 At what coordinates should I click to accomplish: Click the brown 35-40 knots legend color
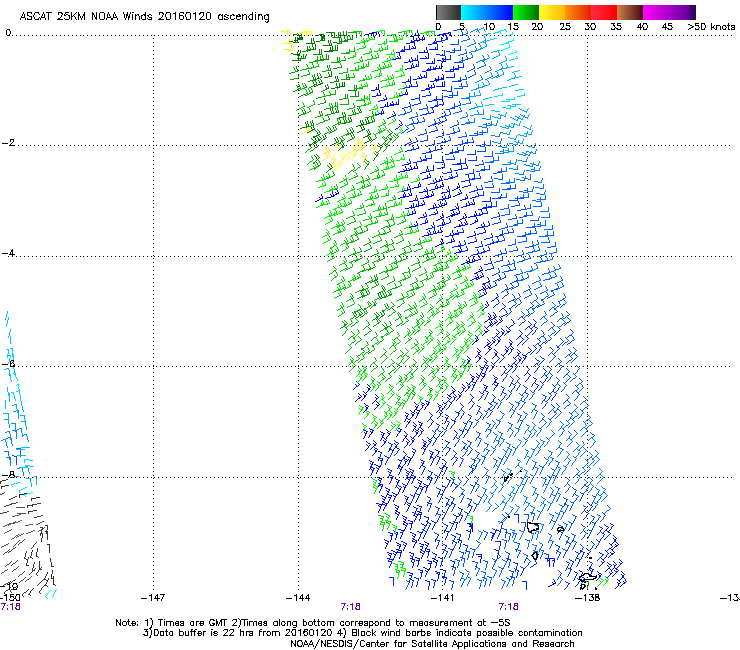[x=630, y=12]
